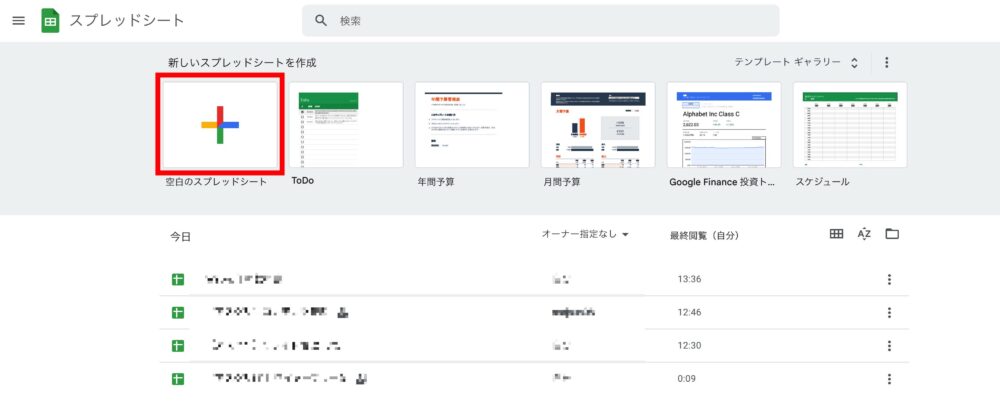This screenshot has height=405, width=1000.
Task: Click the 月間予算 label
Action: (x=562, y=182)
